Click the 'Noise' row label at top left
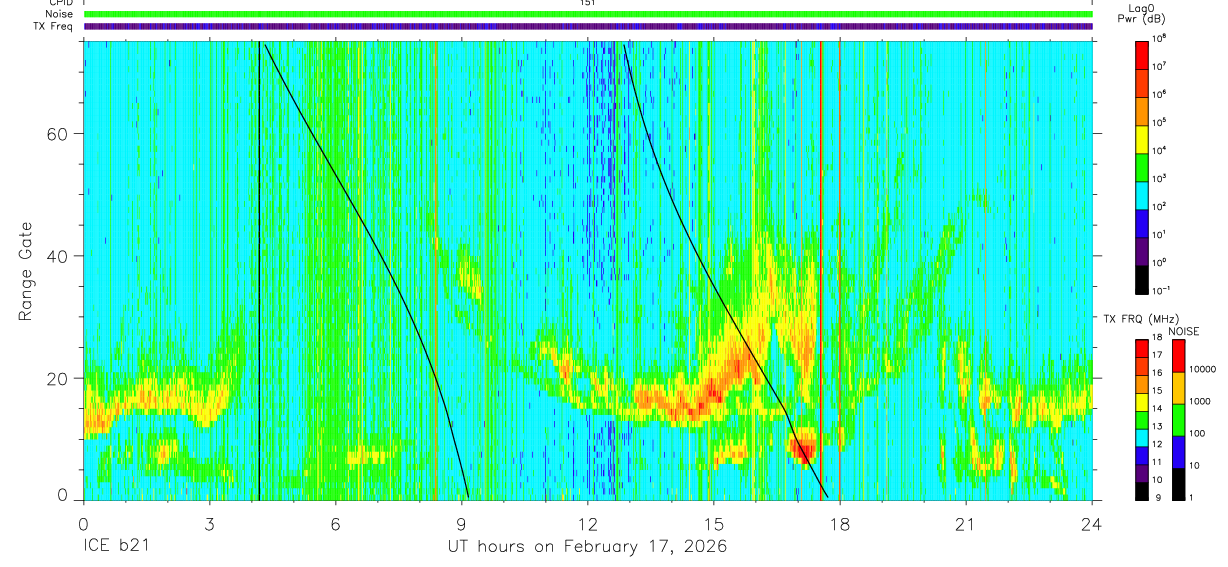The height and width of the screenshot is (567, 1228). coord(60,14)
